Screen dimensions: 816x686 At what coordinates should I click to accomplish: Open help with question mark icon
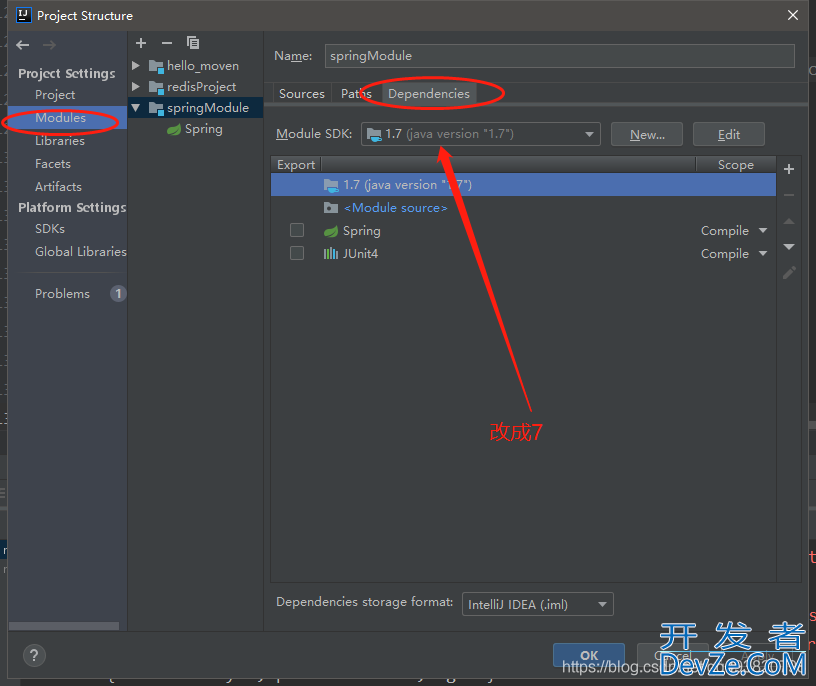click(x=34, y=655)
